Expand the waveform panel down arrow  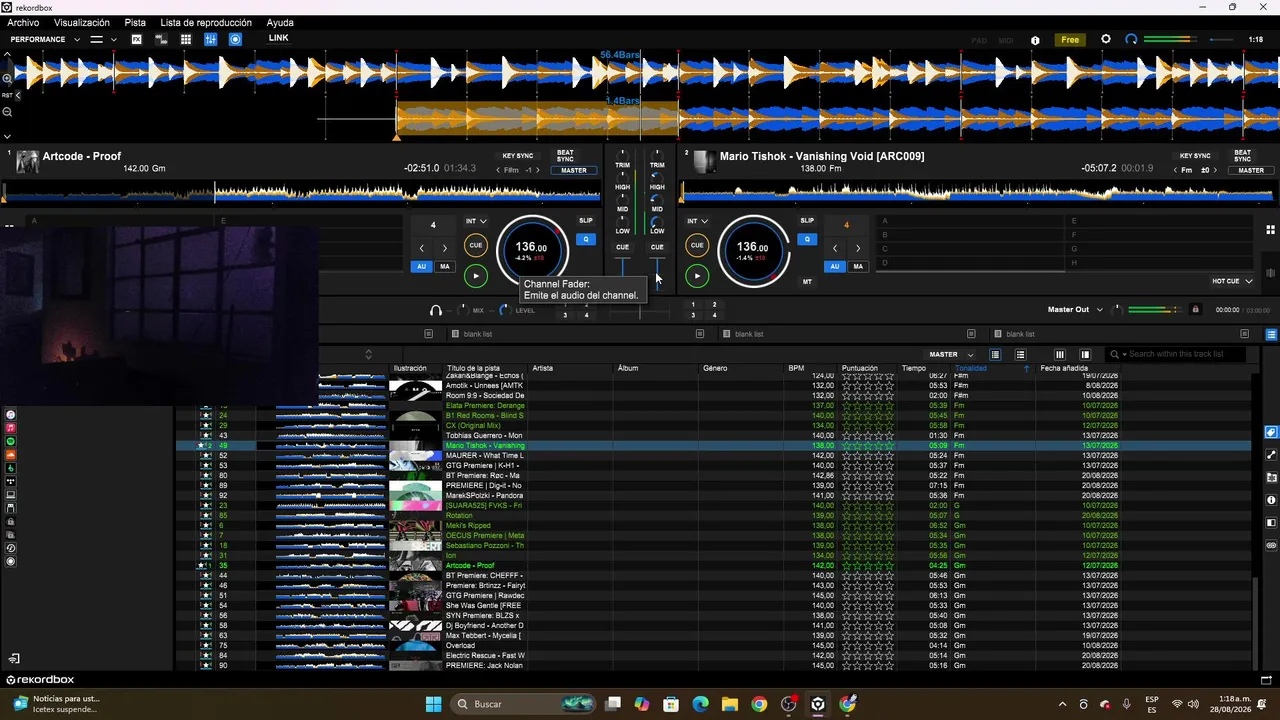coord(7,136)
